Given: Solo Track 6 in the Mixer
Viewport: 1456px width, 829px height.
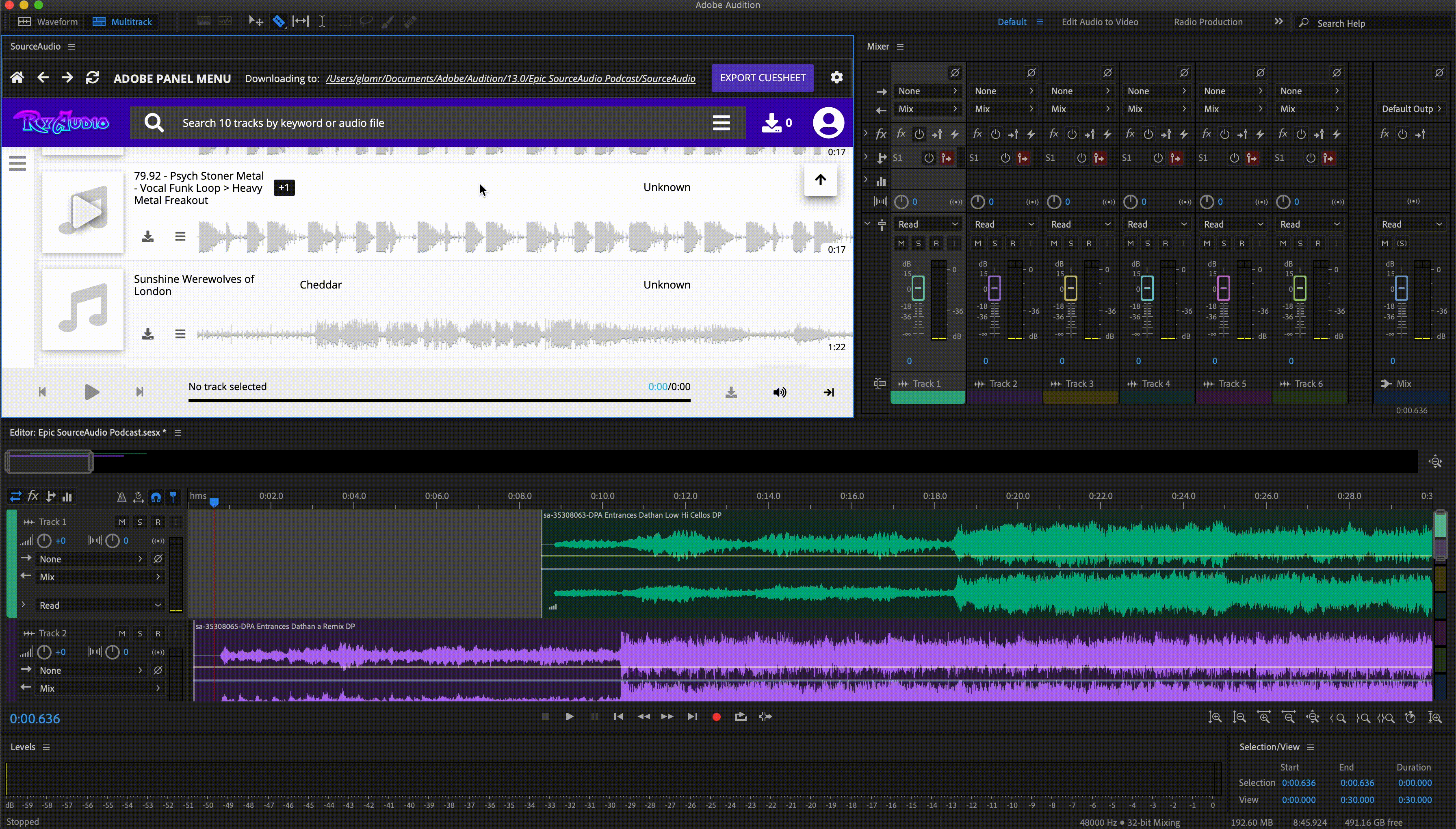Looking at the screenshot, I should (x=1300, y=244).
